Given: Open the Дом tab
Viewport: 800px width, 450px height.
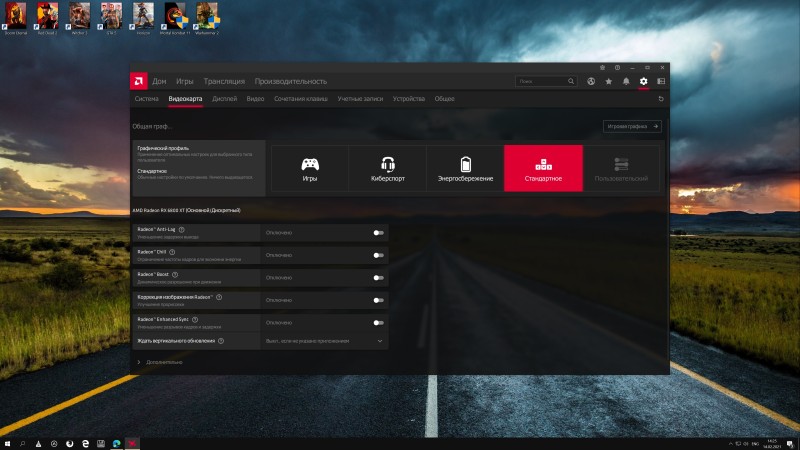Looking at the screenshot, I should pos(159,81).
